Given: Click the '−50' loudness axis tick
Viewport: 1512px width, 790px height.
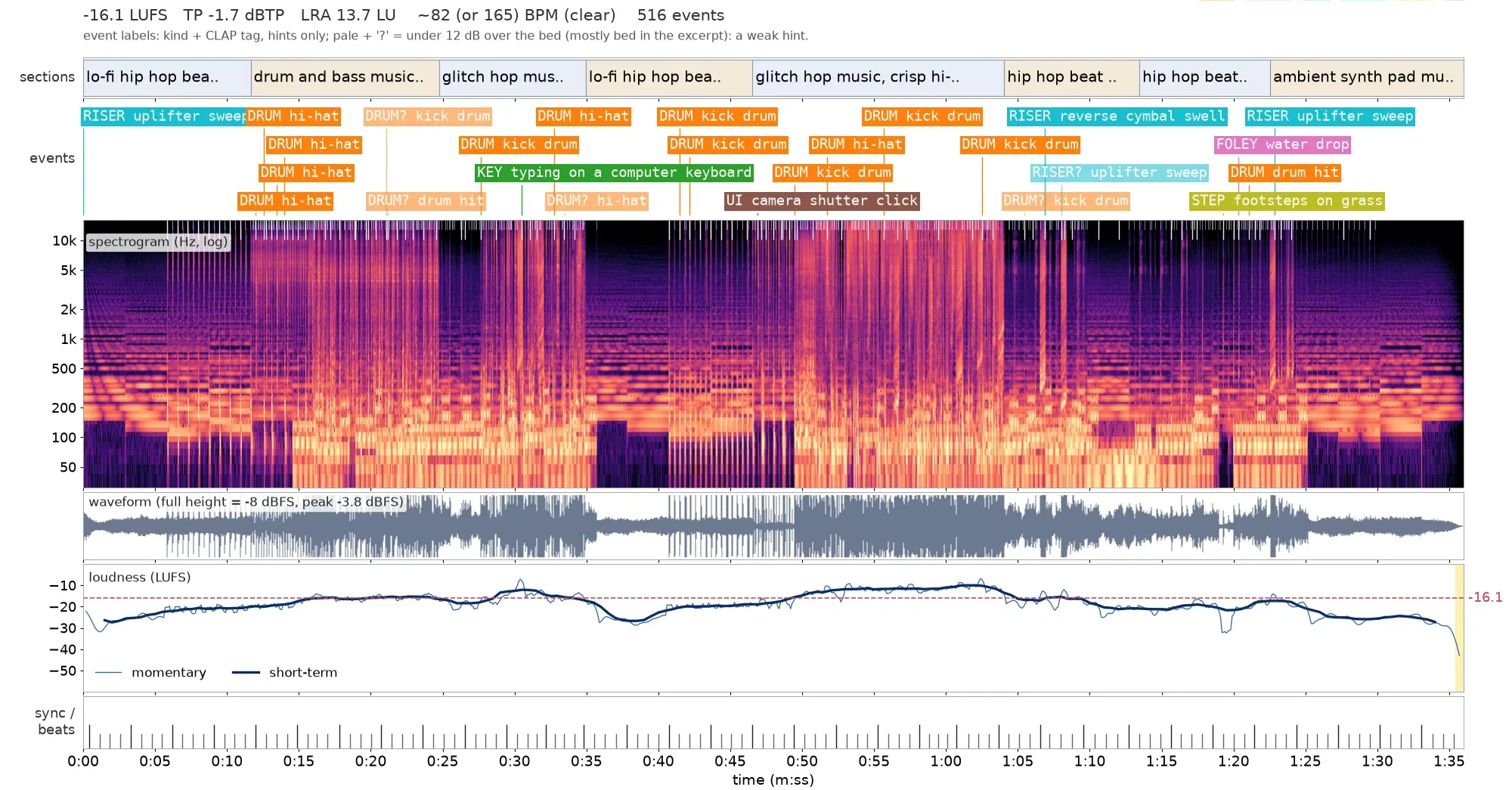Looking at the screenshot, I should click(63, 671).
